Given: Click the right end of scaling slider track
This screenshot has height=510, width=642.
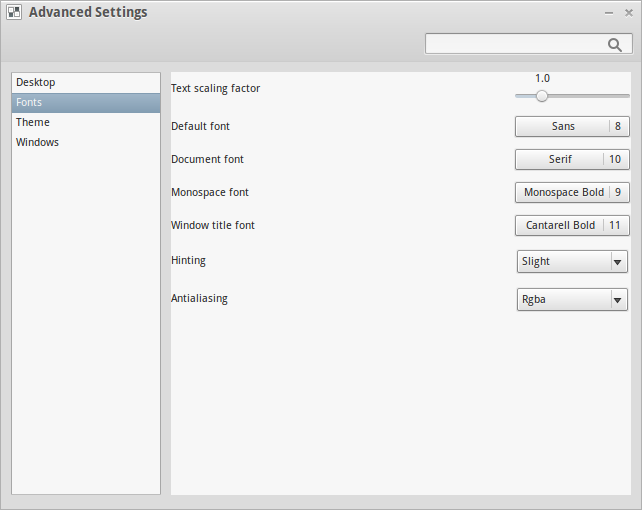Looking at the screenshot, I should (x=626, y=96).
